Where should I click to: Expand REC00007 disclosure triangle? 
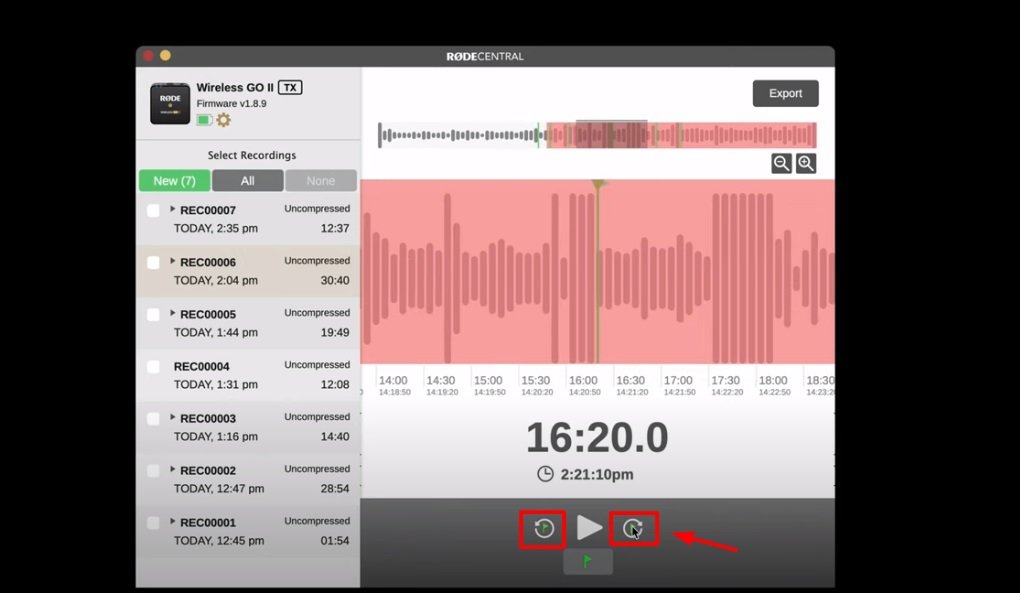point(172,209)
